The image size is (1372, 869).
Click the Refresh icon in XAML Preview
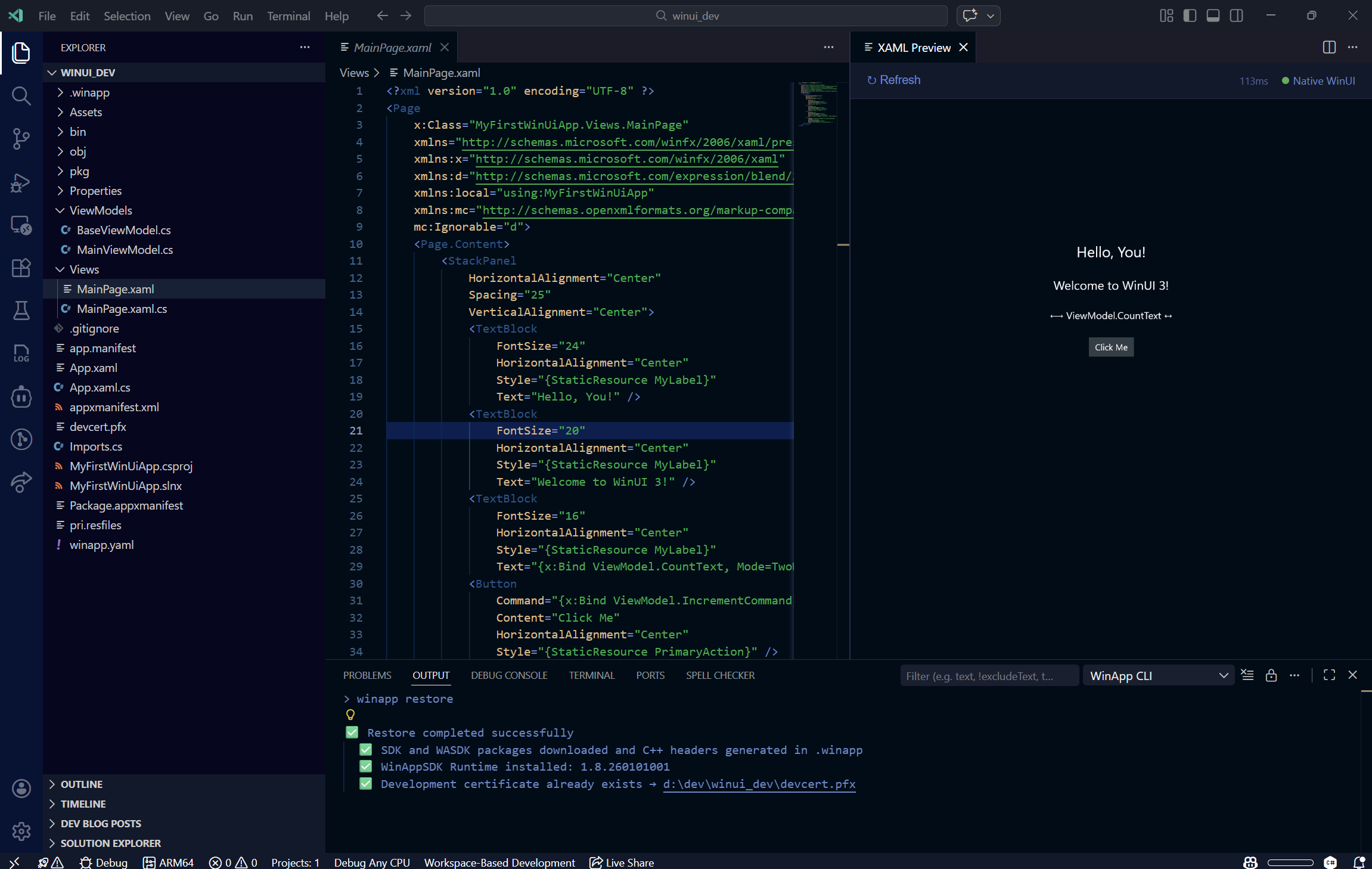point(871,80)
